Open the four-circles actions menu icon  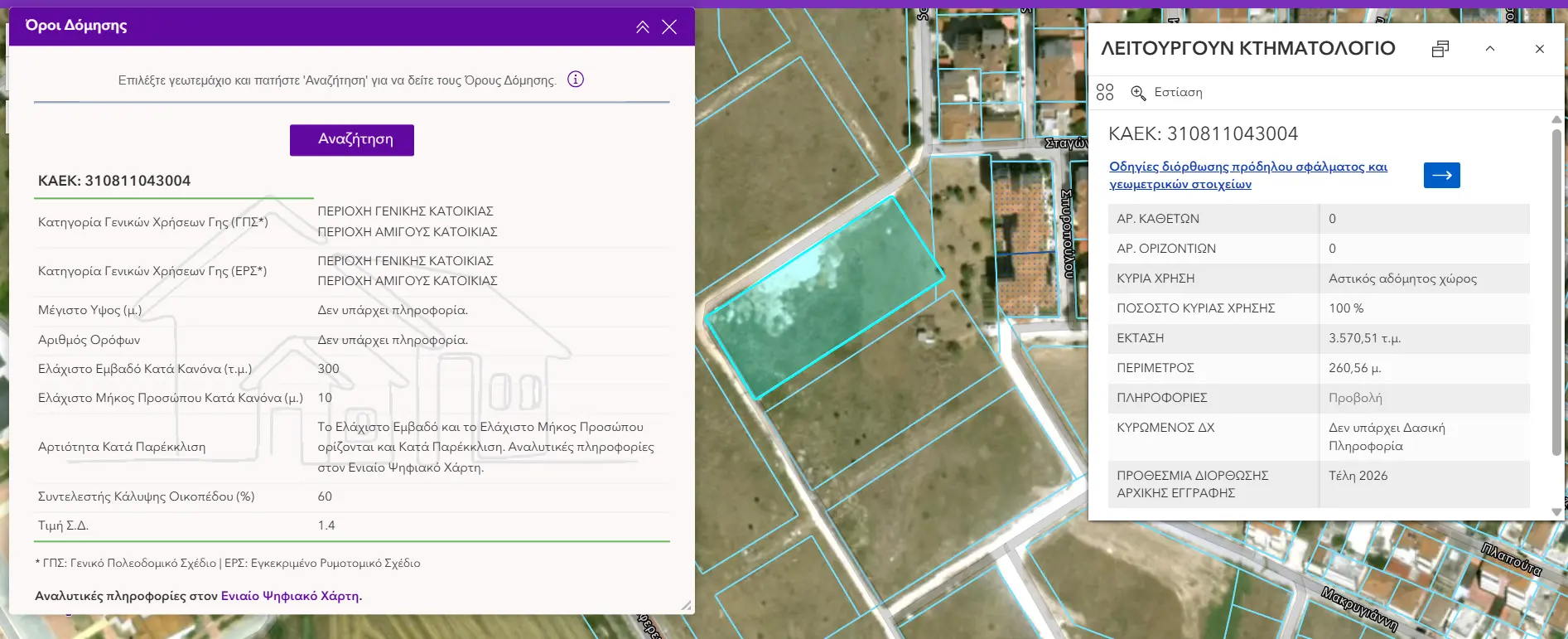[1105, 92]
